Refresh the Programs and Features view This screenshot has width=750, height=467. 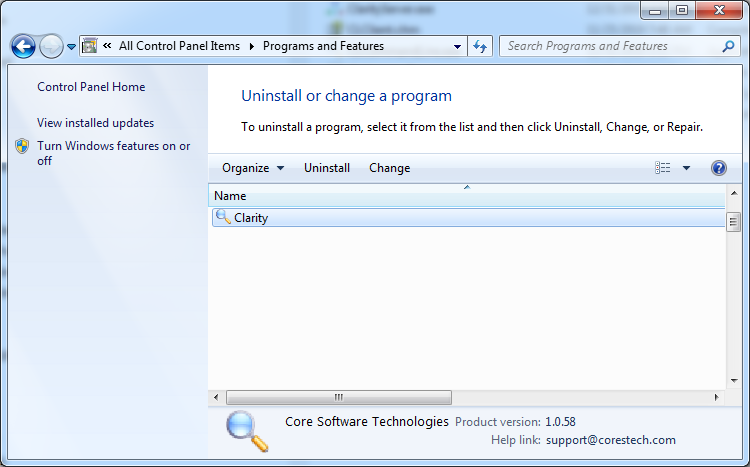tap(480, 46)
